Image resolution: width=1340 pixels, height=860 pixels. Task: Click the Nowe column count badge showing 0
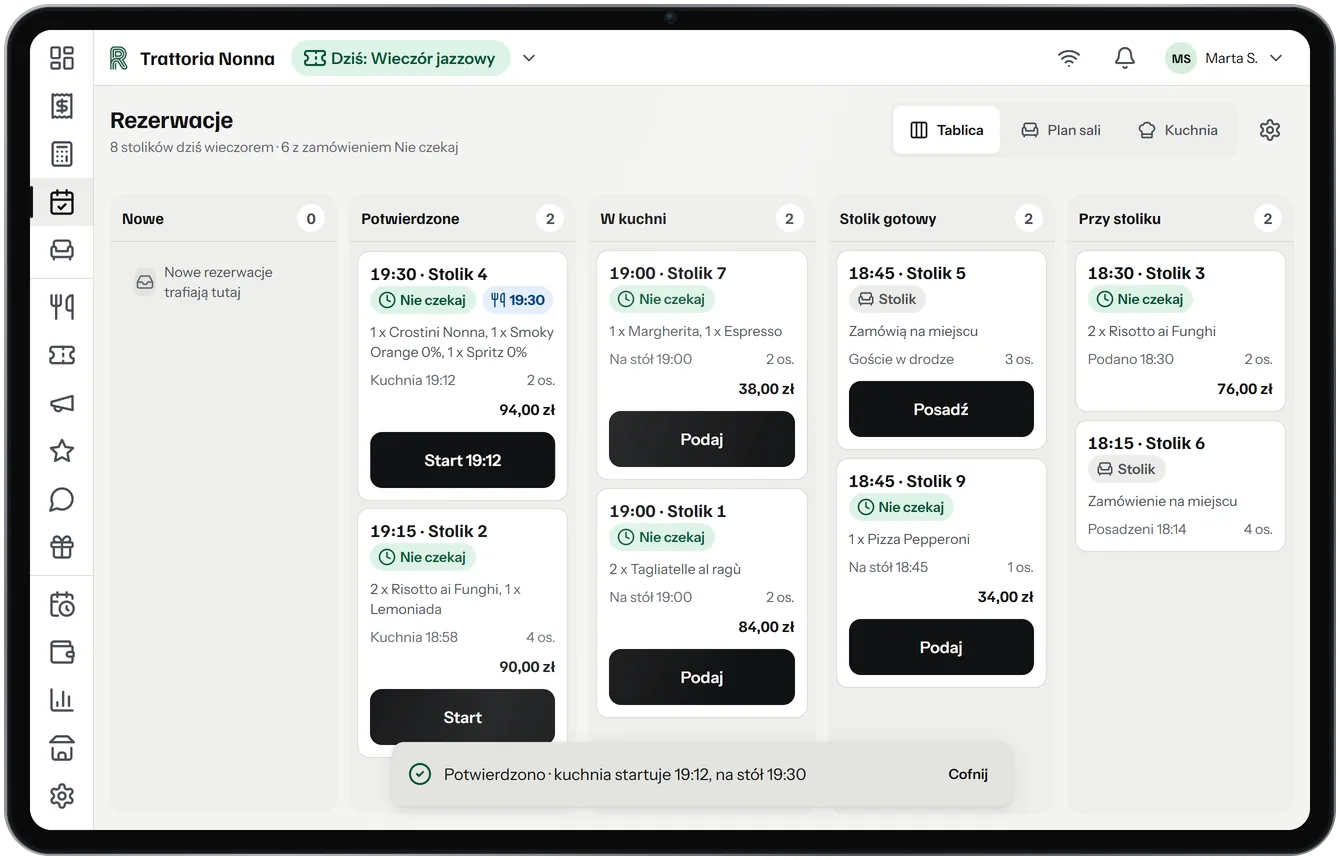click(311, 219)
